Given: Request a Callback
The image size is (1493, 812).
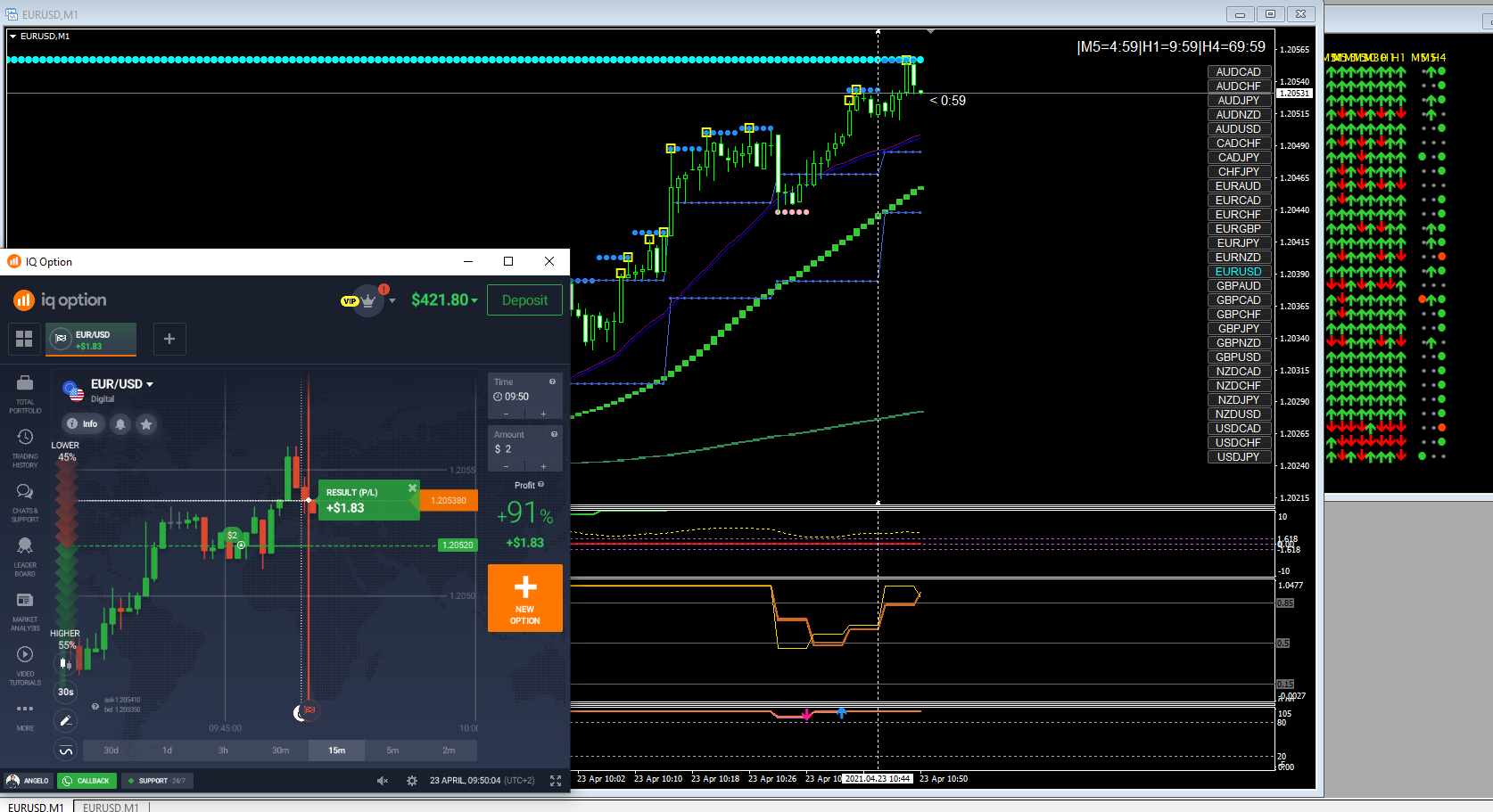Looking at the screenshot, I should [87, 781].
